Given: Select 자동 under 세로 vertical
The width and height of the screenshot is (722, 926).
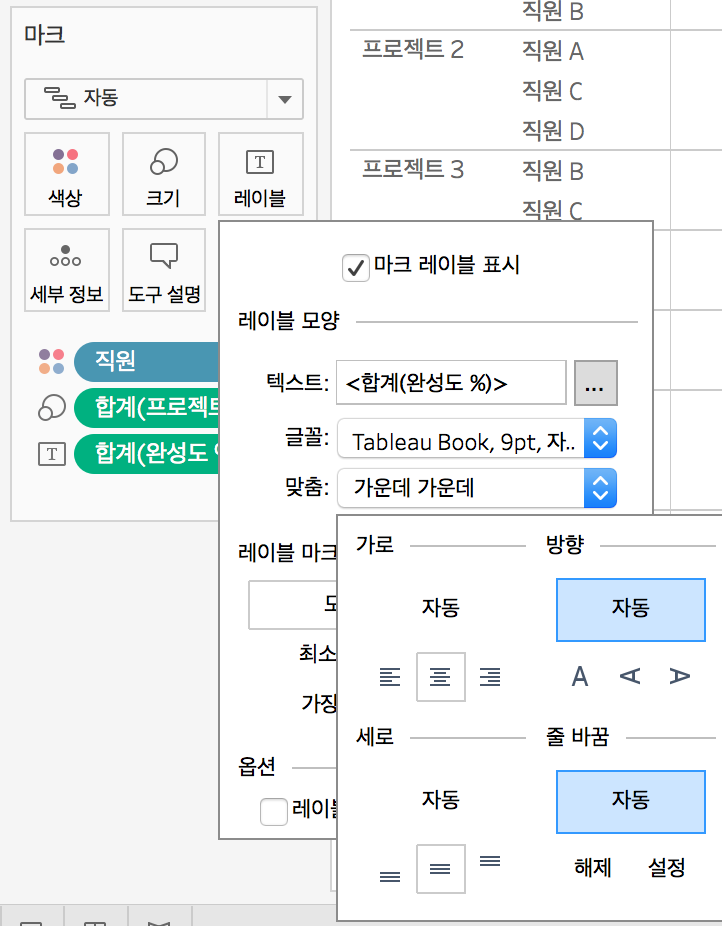Looking at the screenshot, I should coord(440,799).
